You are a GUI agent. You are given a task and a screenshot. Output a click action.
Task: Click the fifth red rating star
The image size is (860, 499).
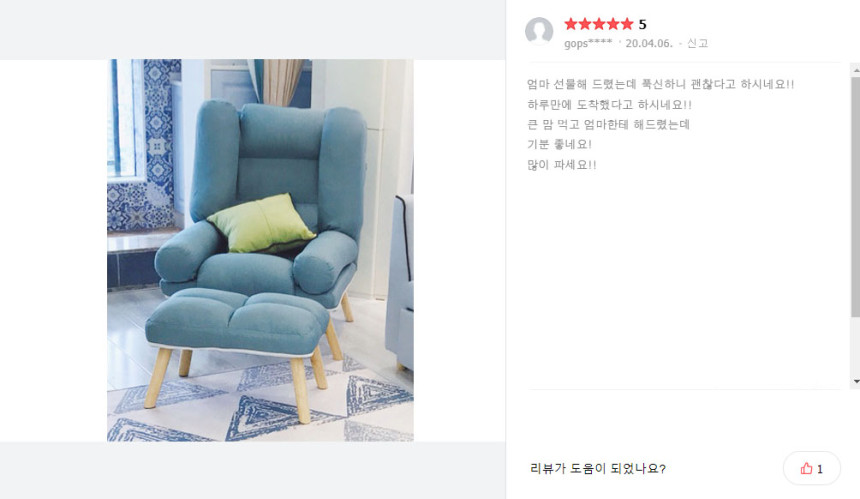627,24
